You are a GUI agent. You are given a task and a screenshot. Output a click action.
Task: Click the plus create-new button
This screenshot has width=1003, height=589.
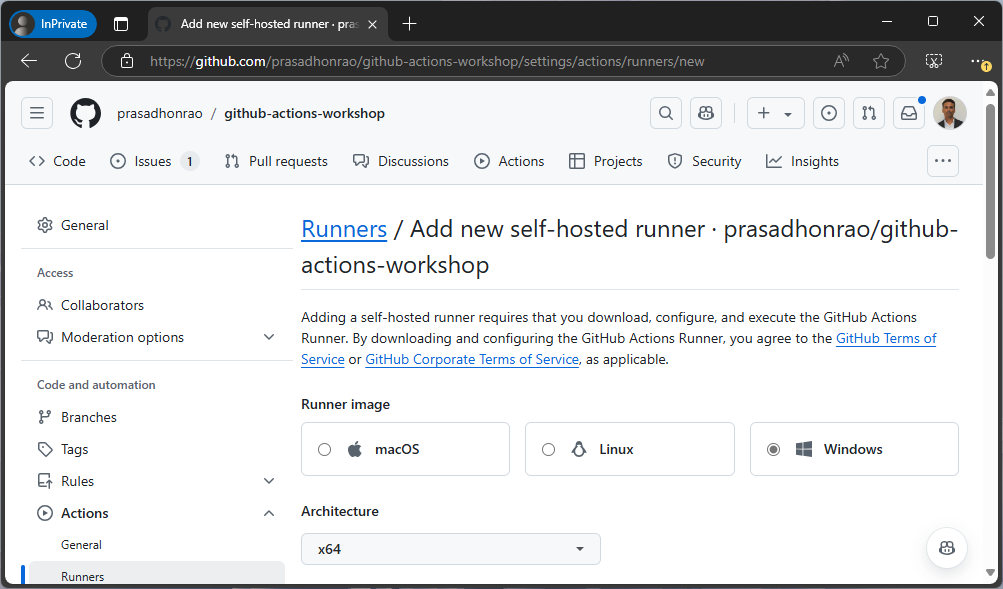click(764, 113)
